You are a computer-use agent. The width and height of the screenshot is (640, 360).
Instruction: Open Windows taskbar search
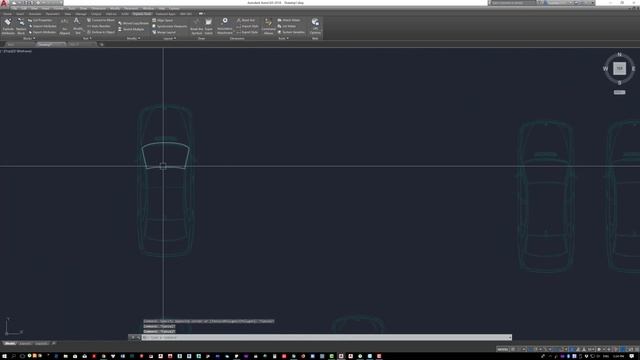(x=13, y=356)
